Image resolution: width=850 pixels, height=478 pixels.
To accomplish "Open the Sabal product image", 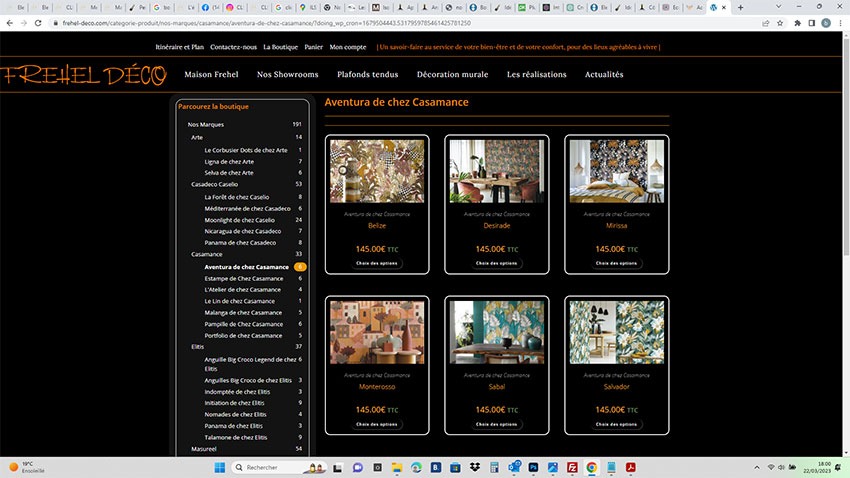I will click(x=497, y=332).
